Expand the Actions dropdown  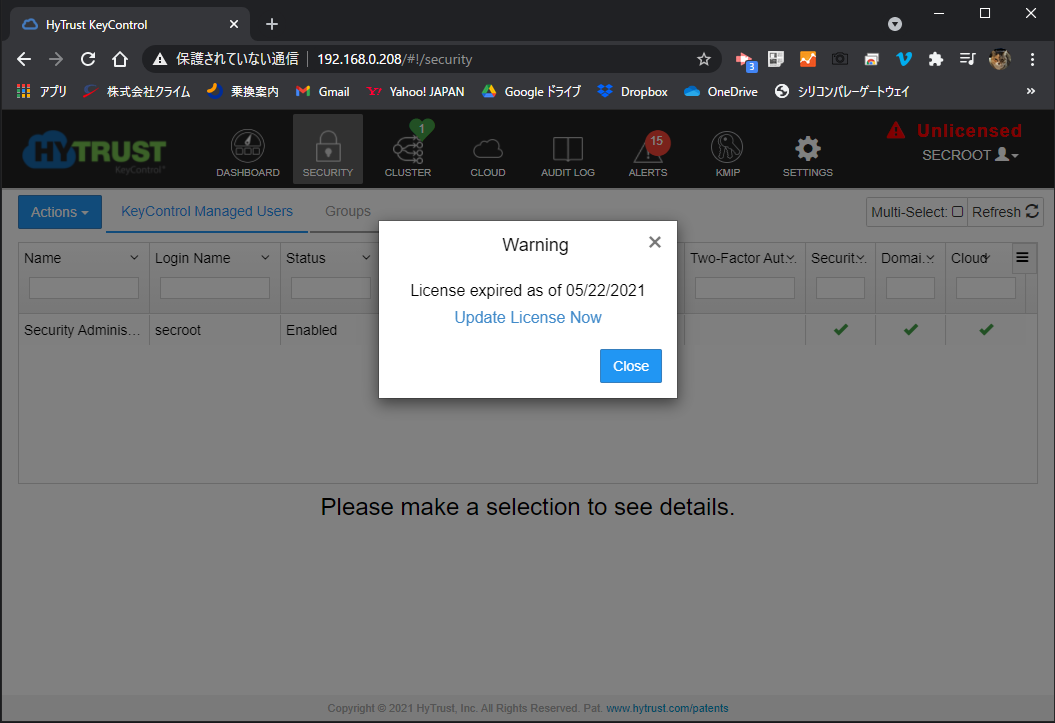click(x=60, y=212)
